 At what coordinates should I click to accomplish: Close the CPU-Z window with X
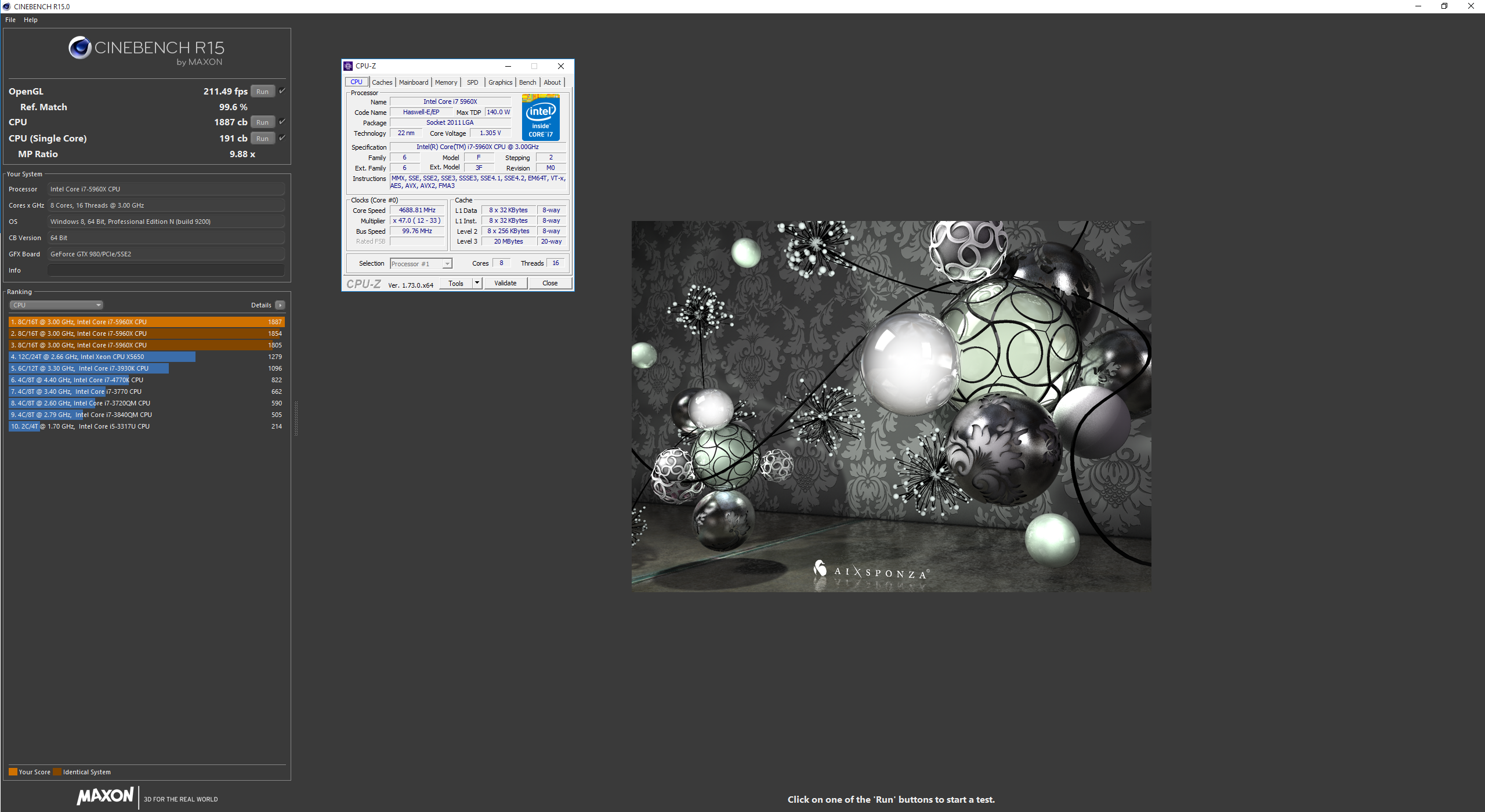(560, 66)
